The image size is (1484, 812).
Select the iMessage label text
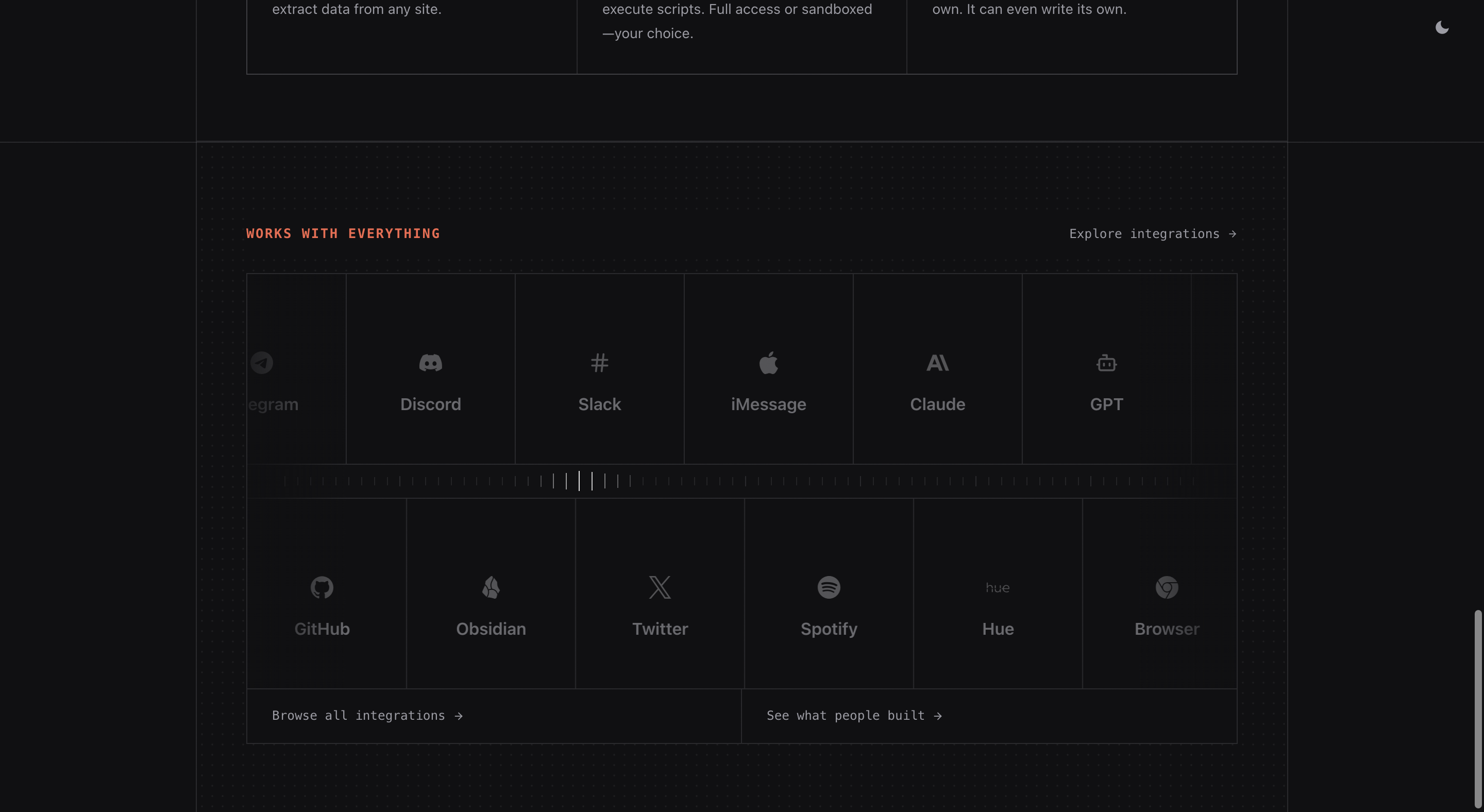[768, 404]
